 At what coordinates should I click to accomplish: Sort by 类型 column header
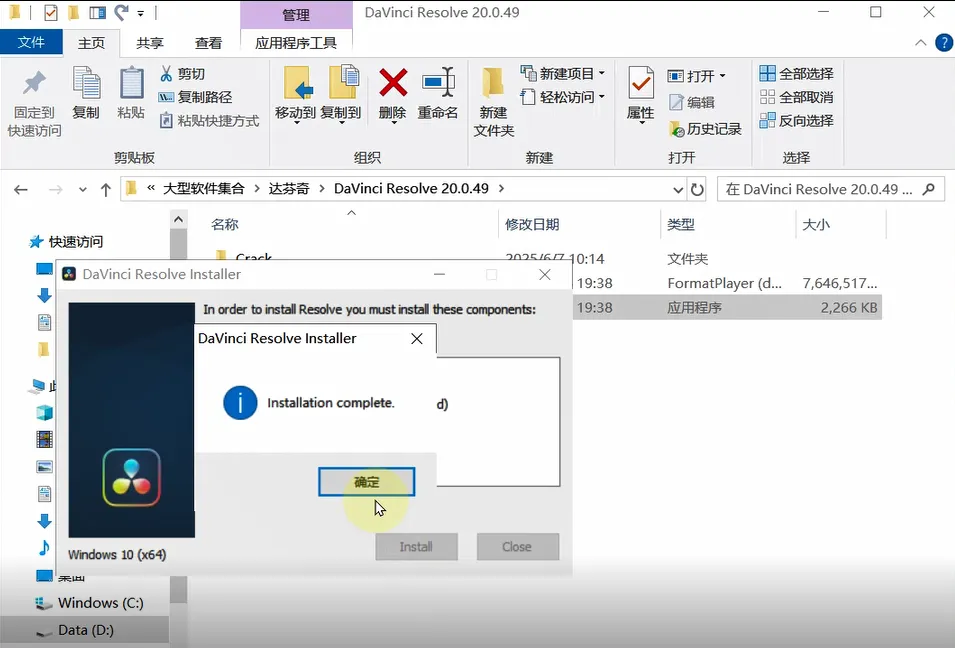pos(680,224)
